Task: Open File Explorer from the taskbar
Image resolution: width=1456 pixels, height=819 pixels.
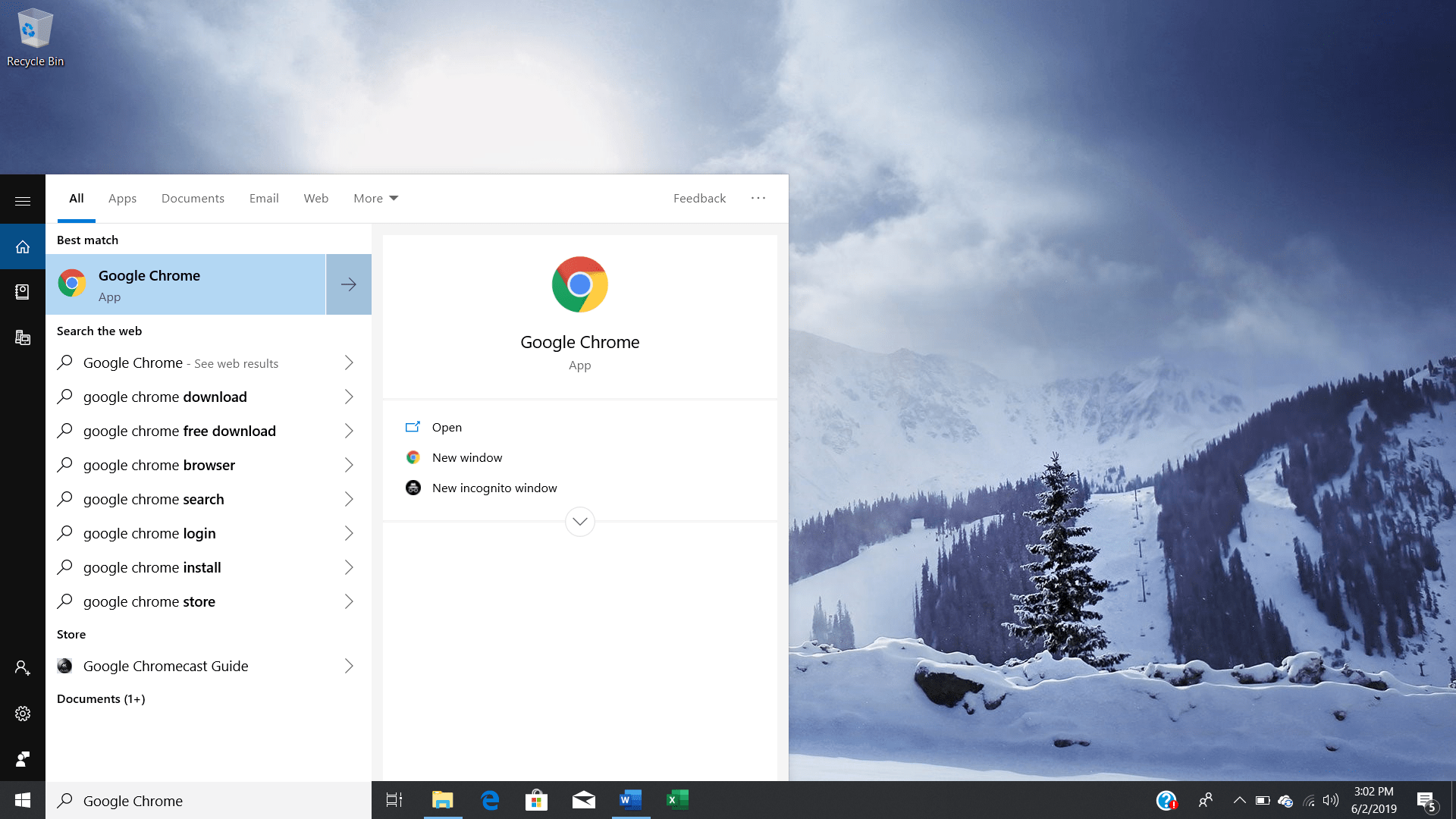Action: [x=442, y=800]
